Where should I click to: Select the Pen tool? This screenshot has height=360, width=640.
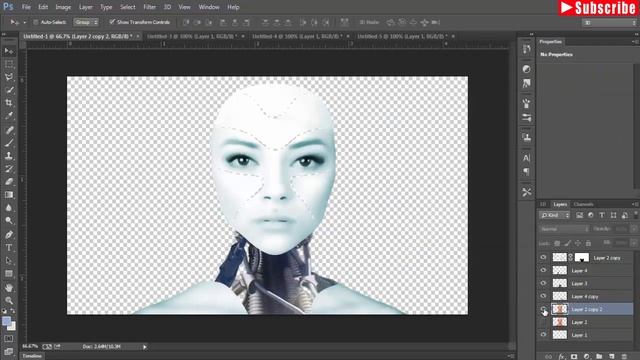tap(9, 235)
